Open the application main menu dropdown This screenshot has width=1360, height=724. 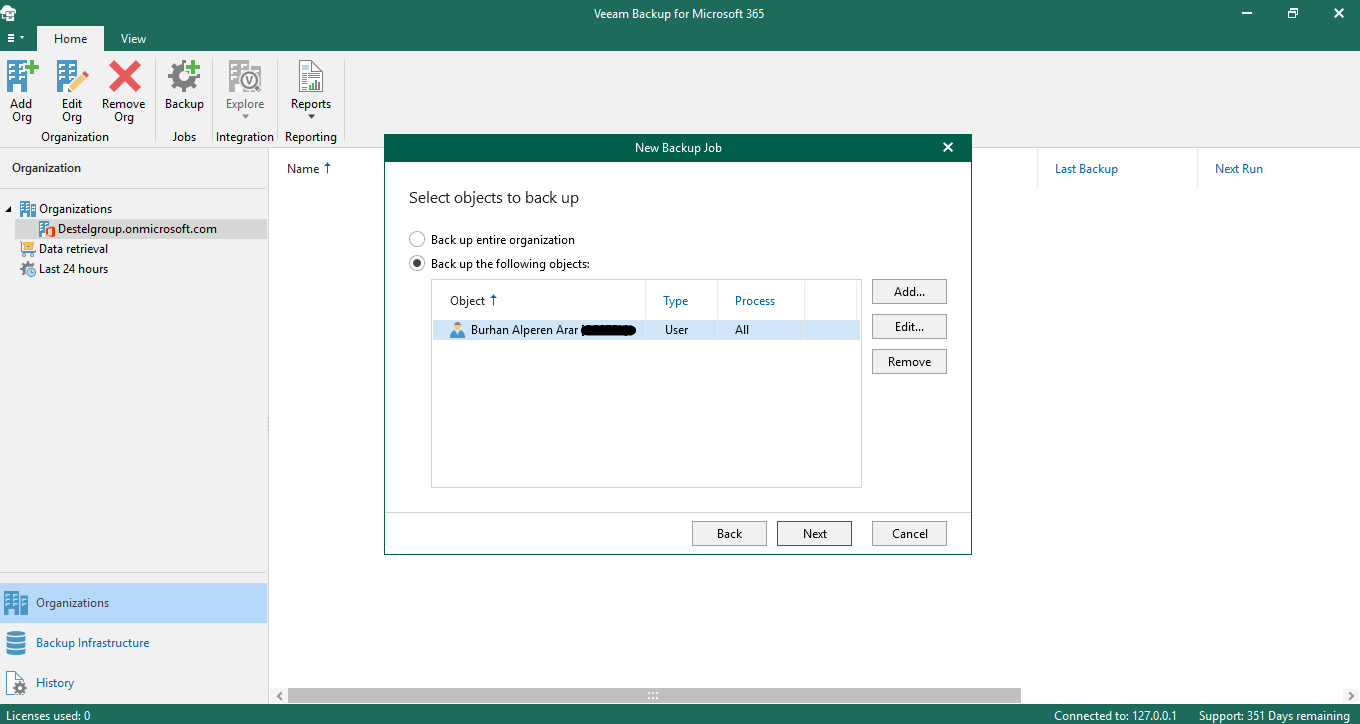pos(16,38)
